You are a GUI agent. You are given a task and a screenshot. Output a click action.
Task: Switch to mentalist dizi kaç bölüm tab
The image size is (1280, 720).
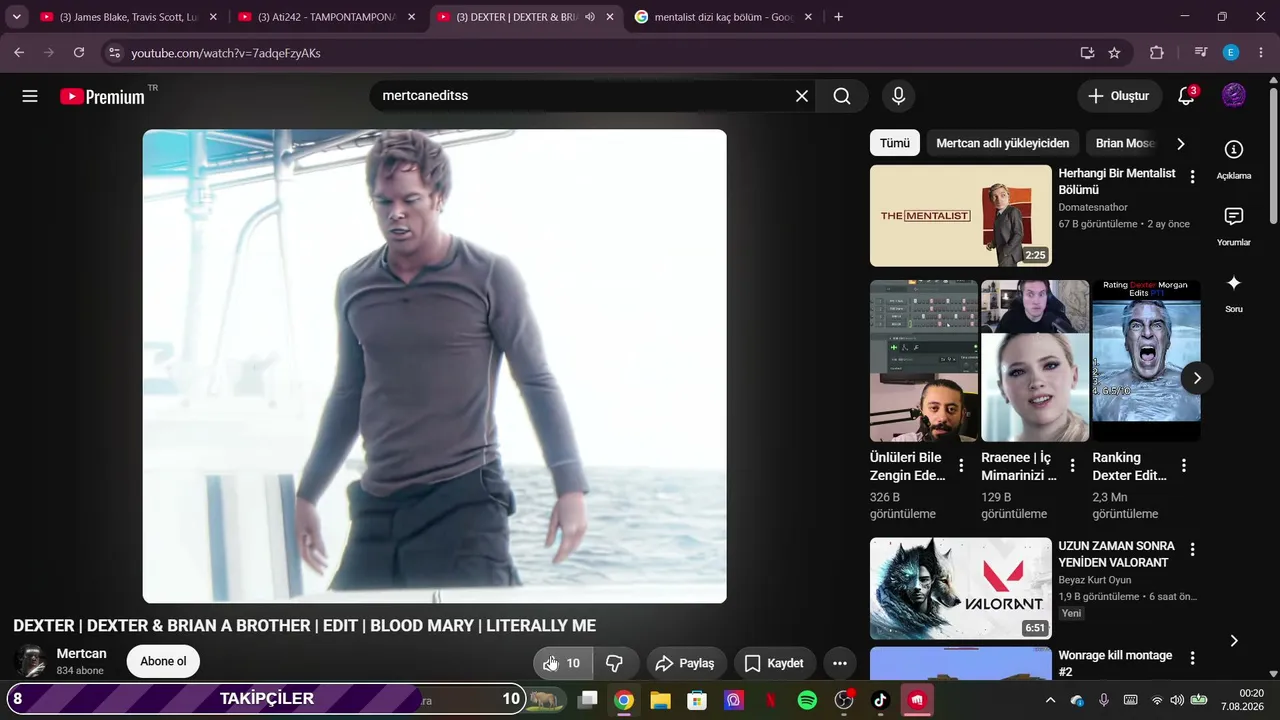tap(724, 17)
